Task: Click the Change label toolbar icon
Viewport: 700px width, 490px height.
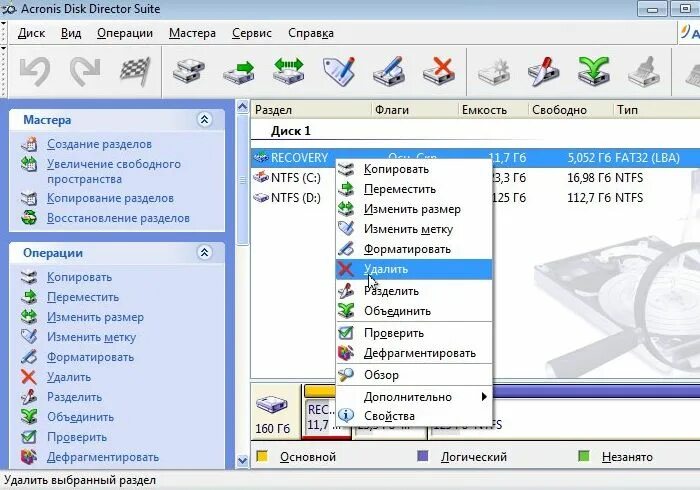Action: click(x=339, y=71)
